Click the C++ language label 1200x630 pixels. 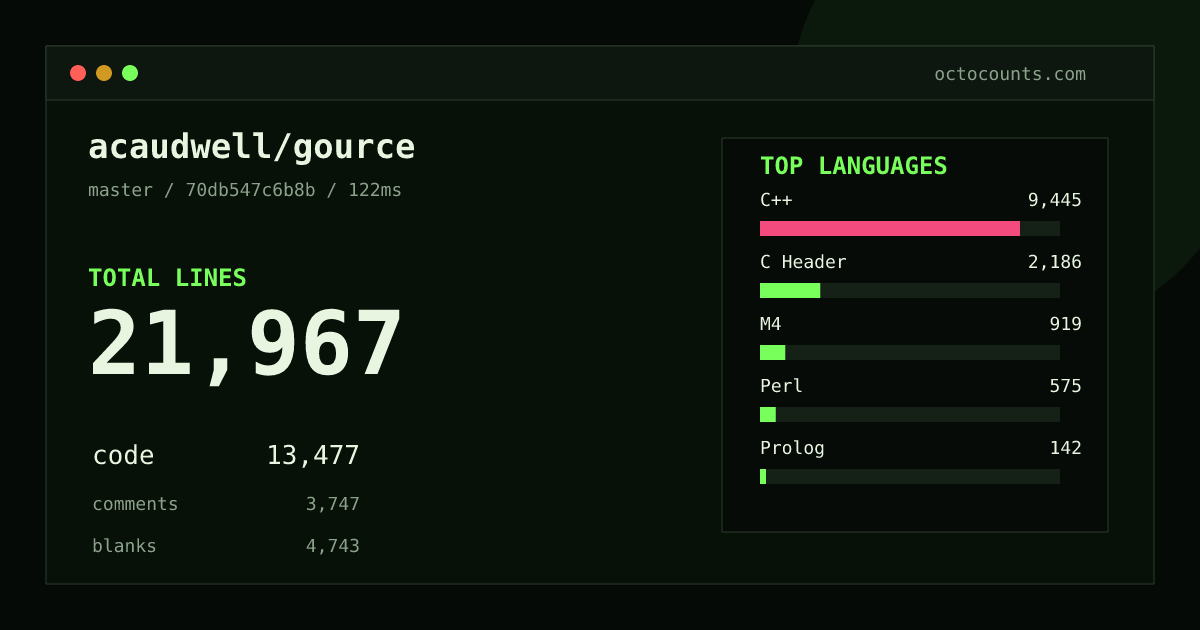coord(776,200)
